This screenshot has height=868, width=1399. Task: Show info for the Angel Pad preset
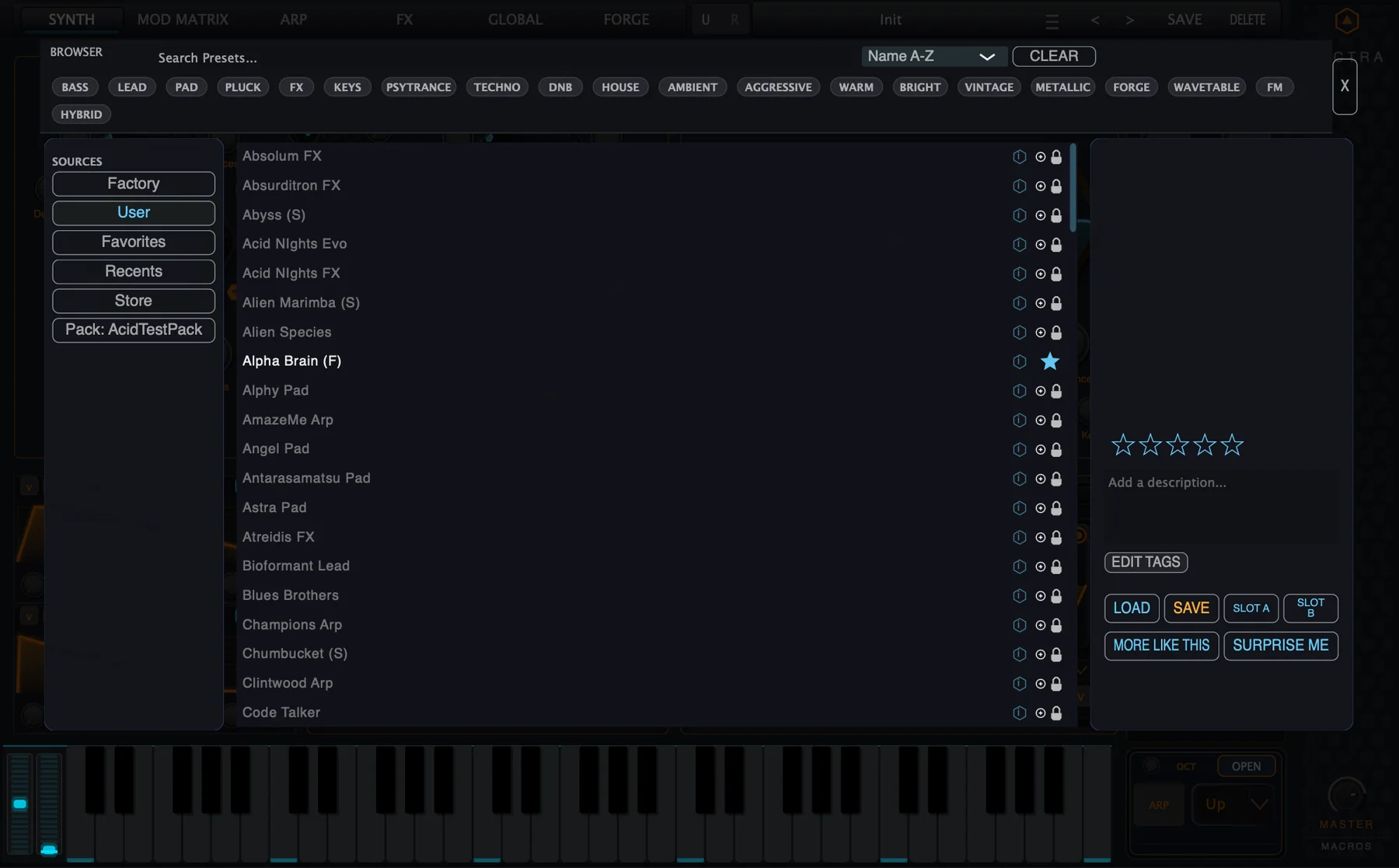click(x=1019, y=449)
